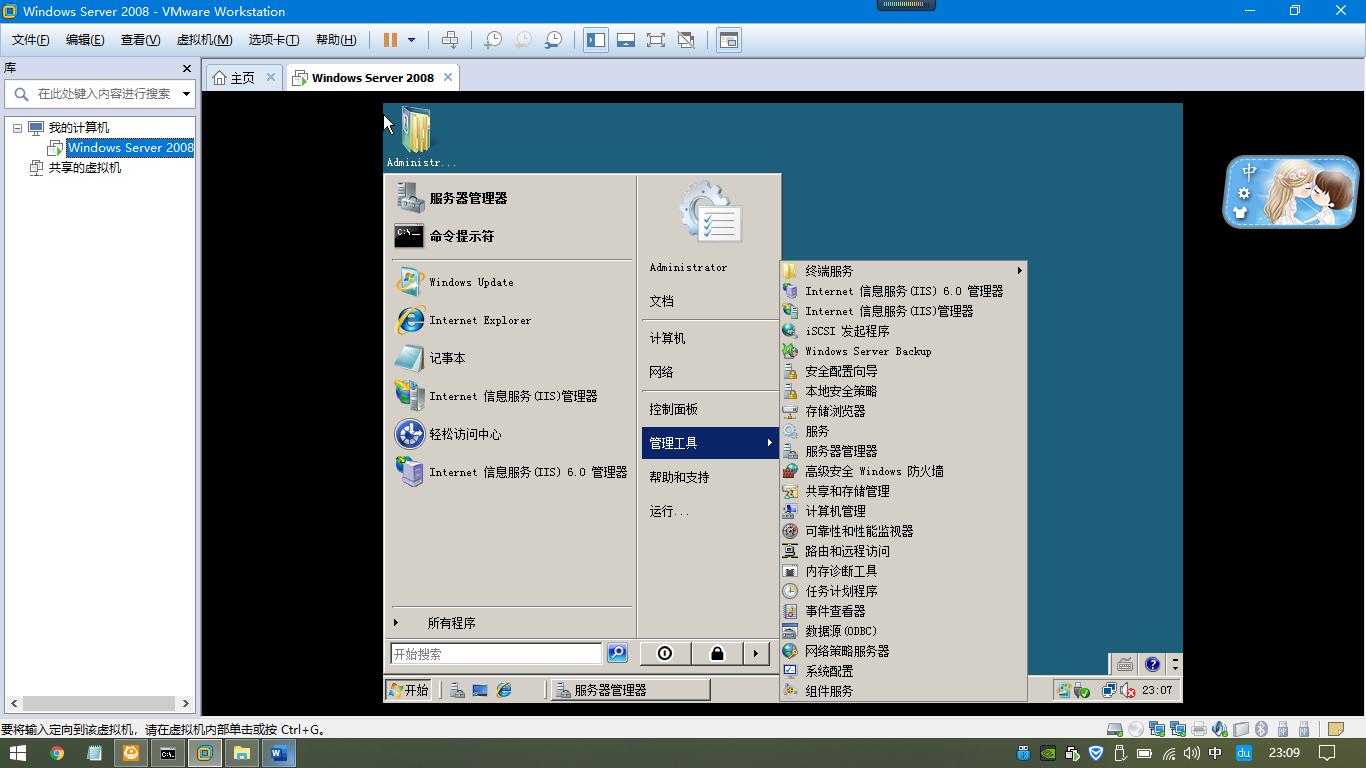
Task: Close the Windows Server 2008 tab
Action: pos(448,77)
